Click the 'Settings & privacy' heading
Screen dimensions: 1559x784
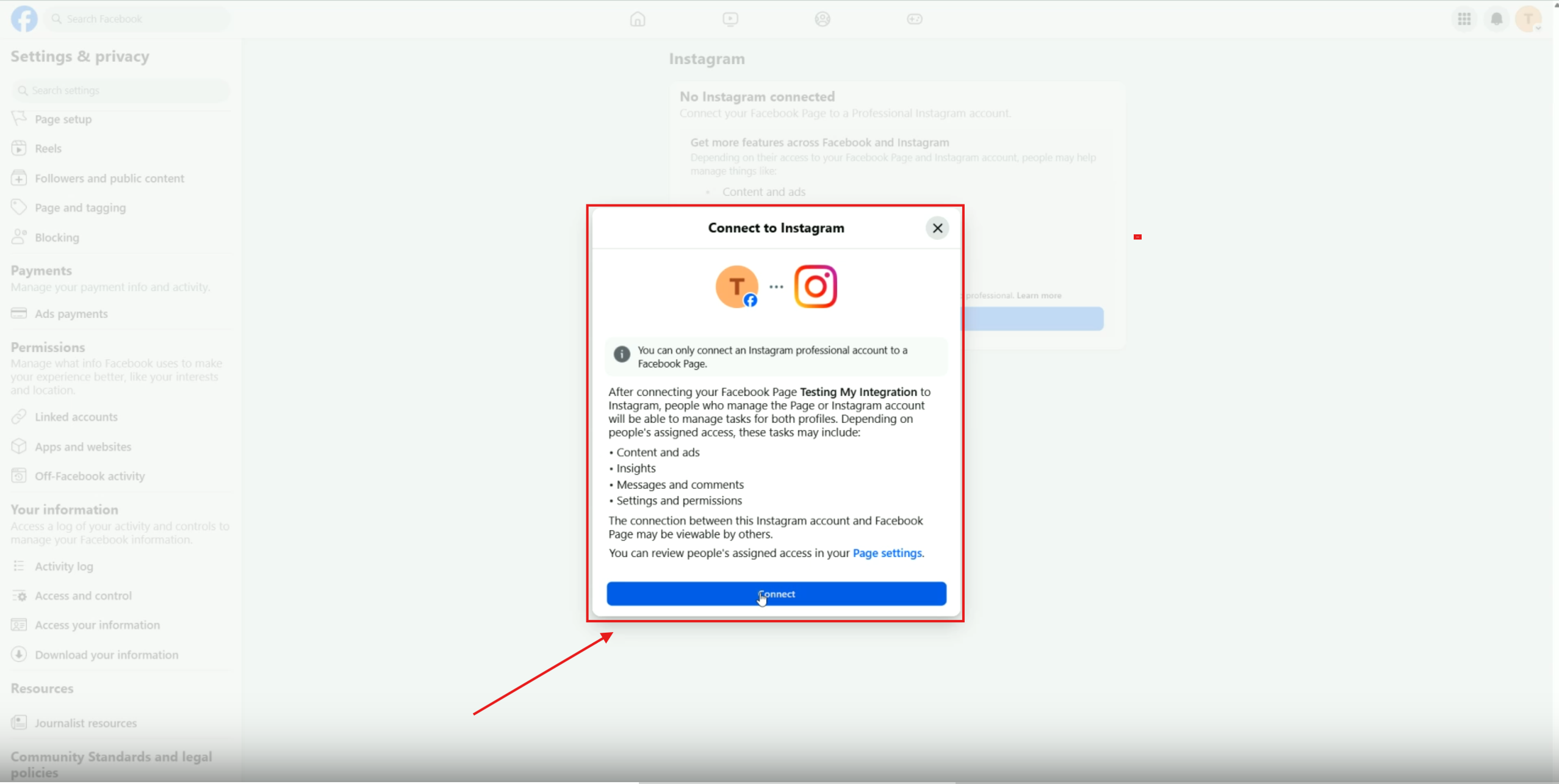pos(80,56)
